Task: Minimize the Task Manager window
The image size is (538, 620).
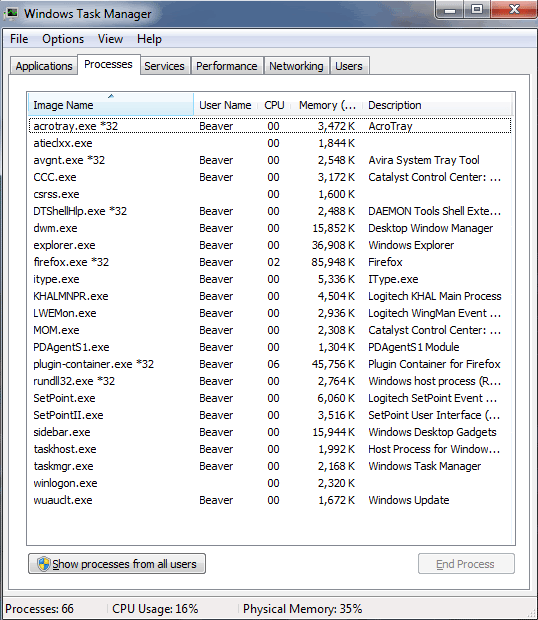Action: pos(449,9)
